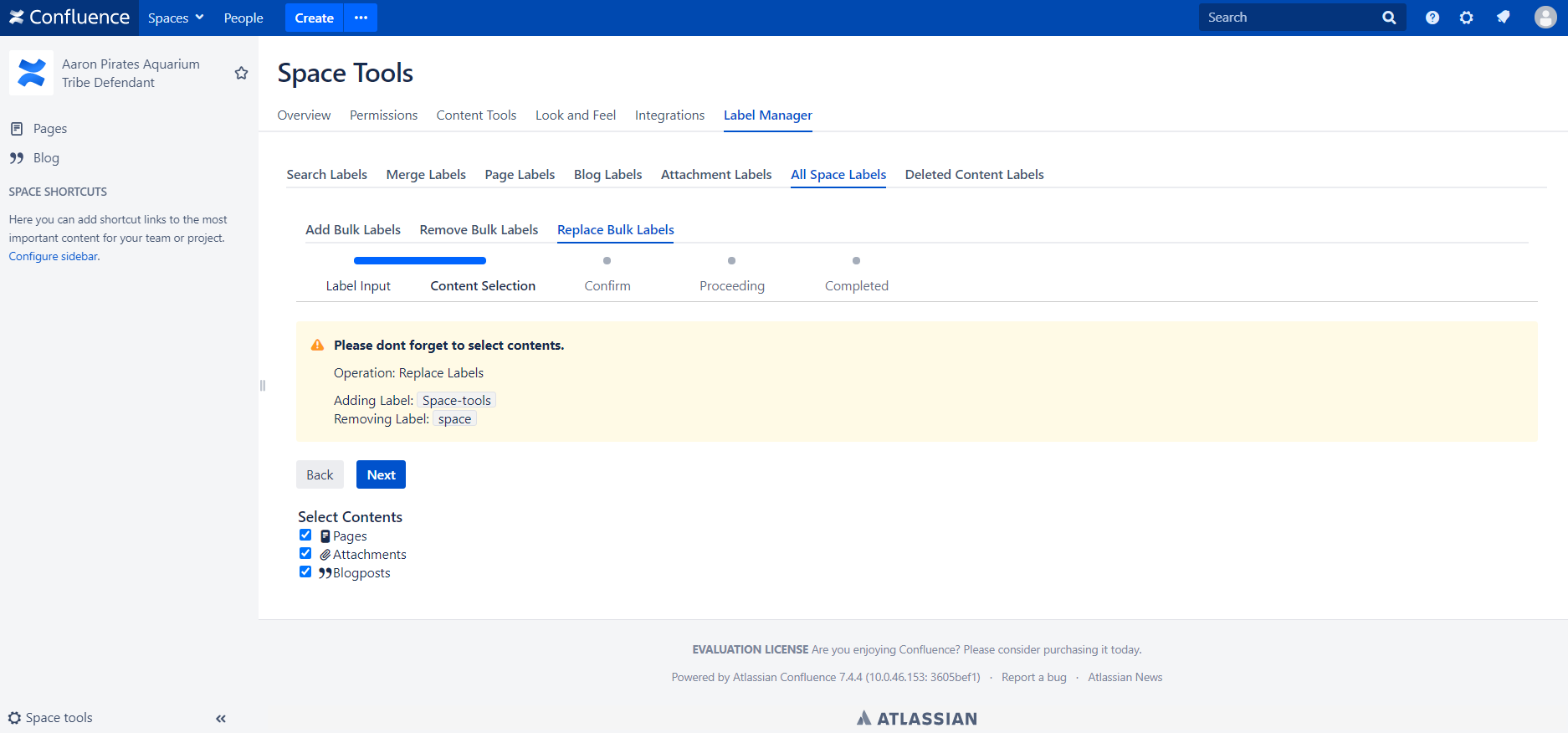Viewport: 1568px width, 733px height.
Task: Click the Proceeding step marker dot
Action: point(732,261)
